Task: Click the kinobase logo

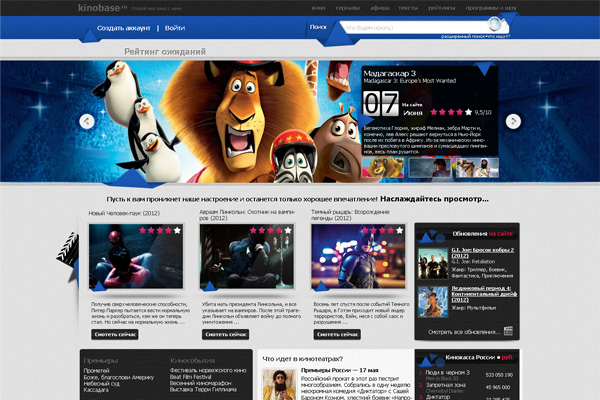Action: pos(102,8)
